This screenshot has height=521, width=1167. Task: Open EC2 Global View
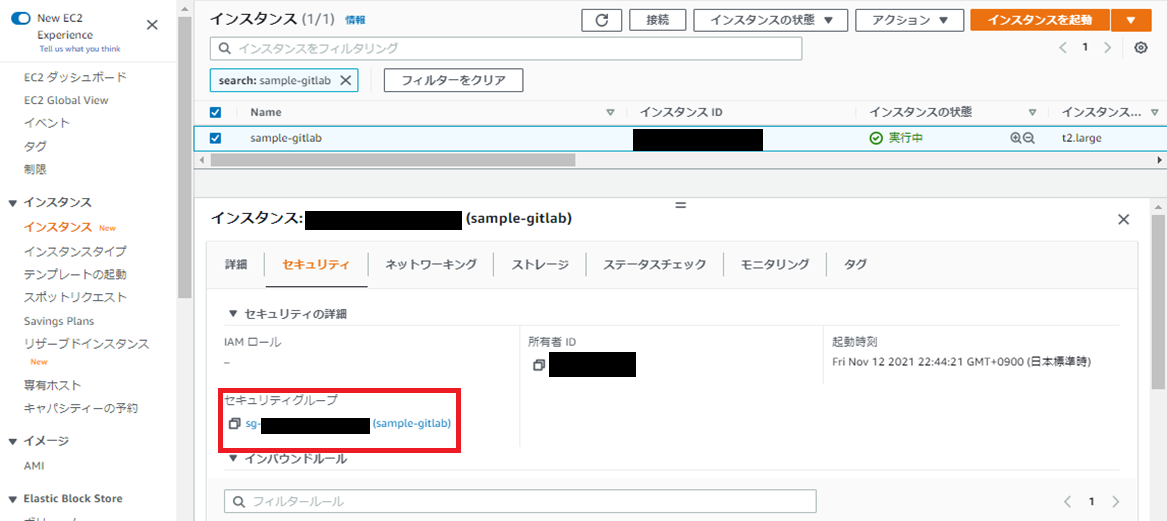66,100
